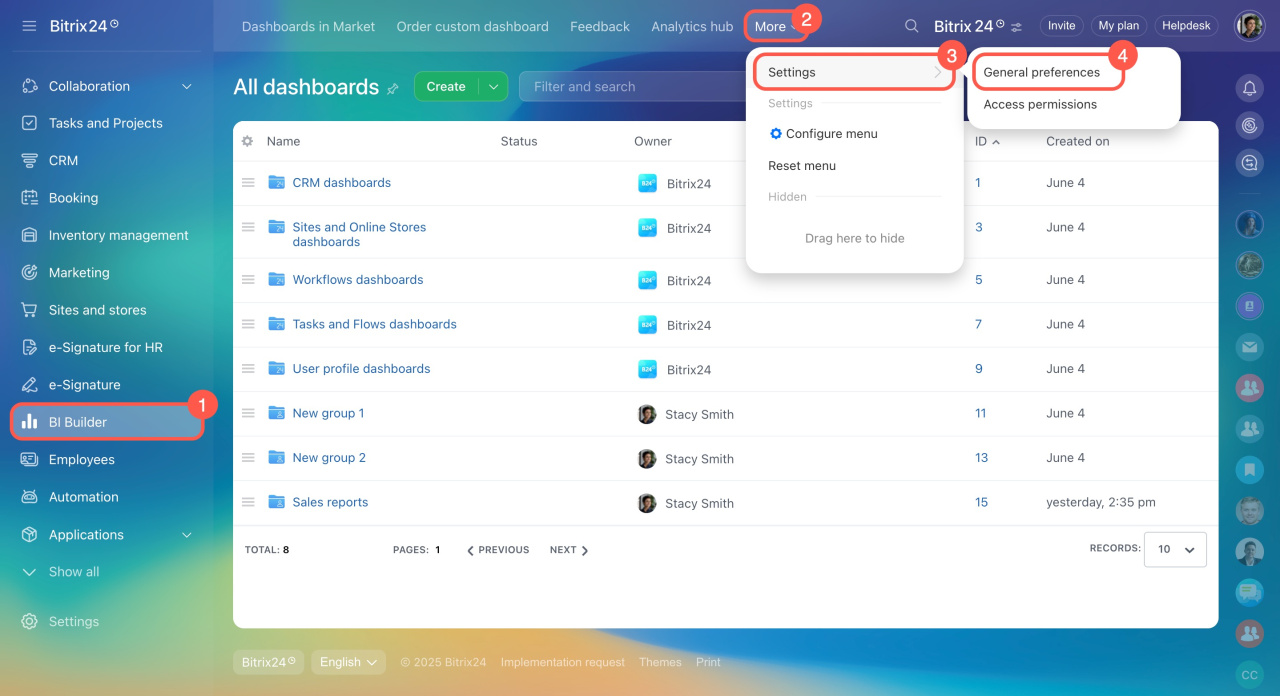The height and width of the screenshot is (696, 1280).
Task: Open the Dashboards in Market tab
Action: click(308, 26)
